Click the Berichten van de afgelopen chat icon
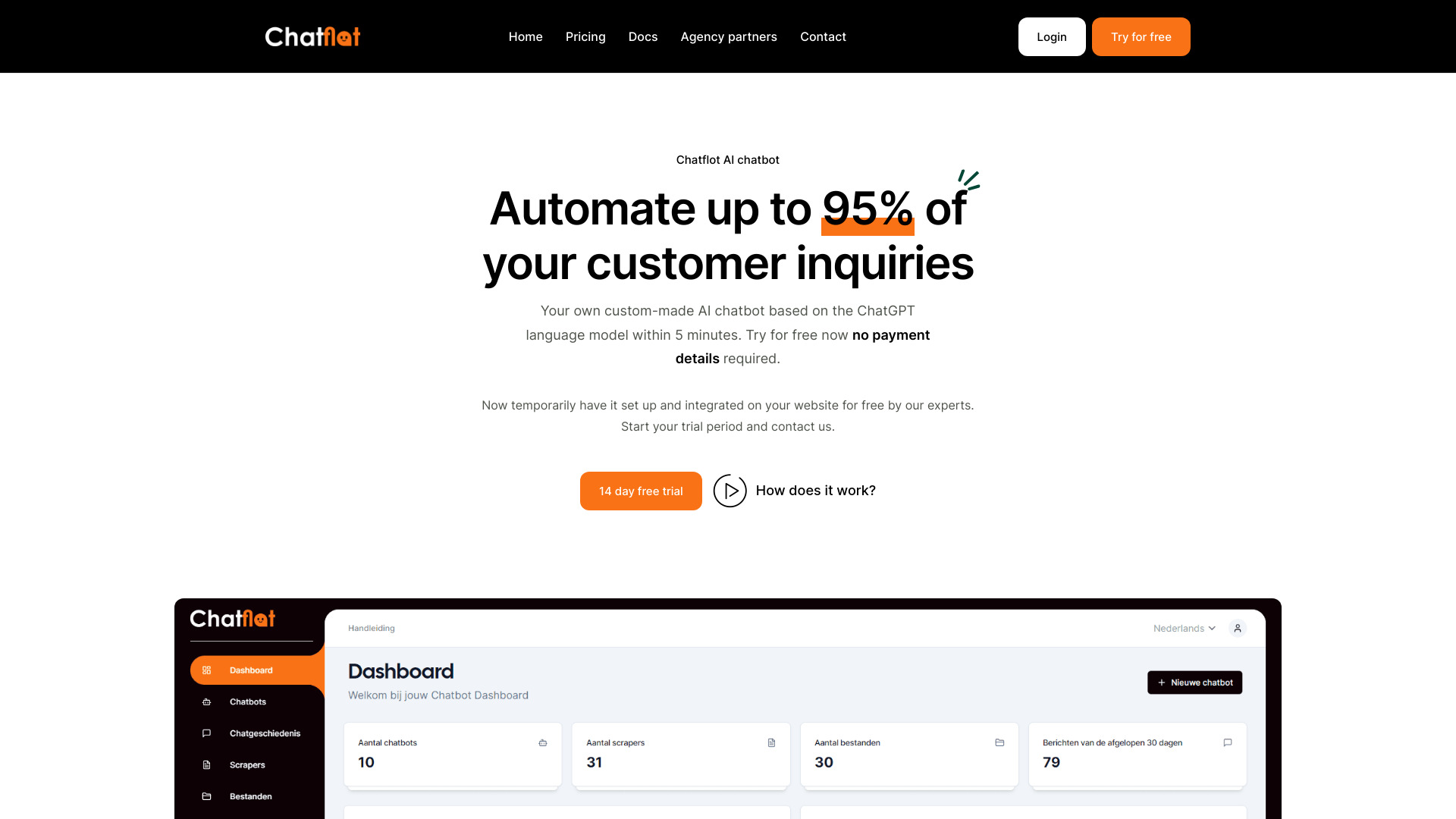 coord(1228,742)
